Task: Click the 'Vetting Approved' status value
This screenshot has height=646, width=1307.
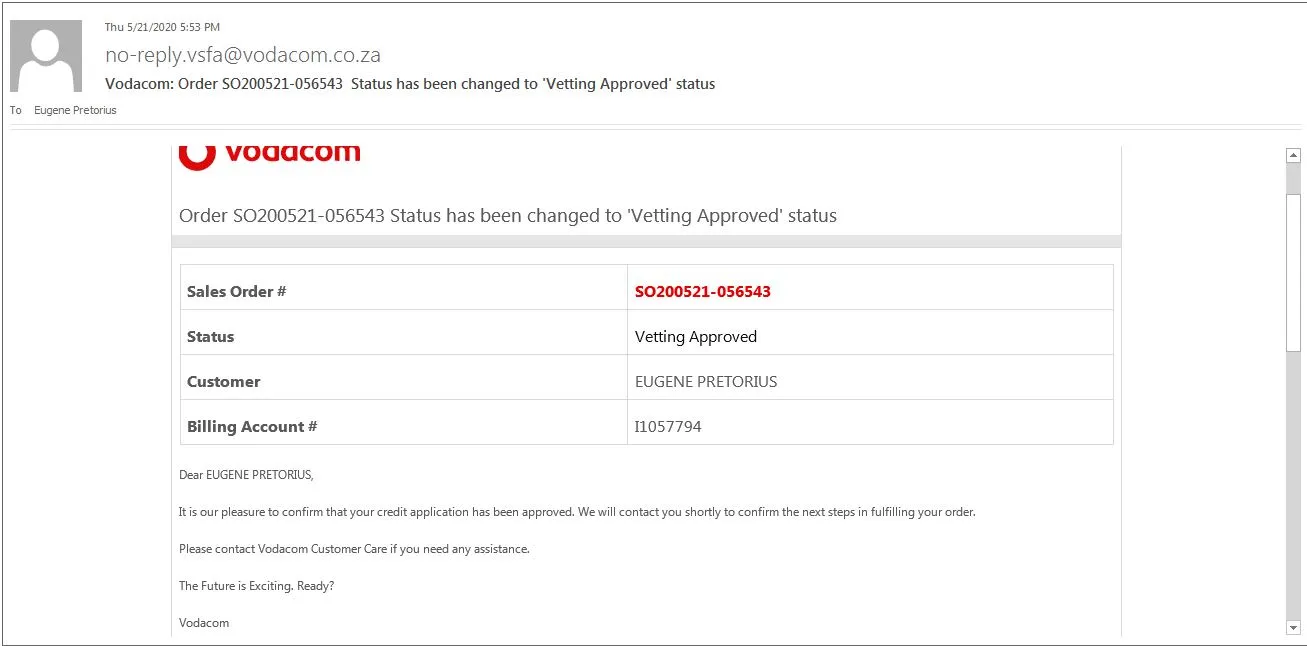Action: [696, 337]
